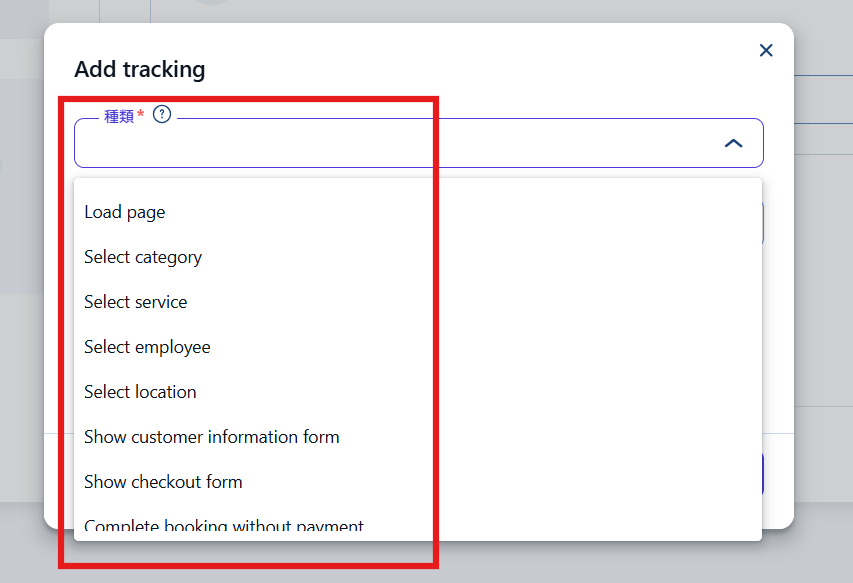Image resolution: width=853 pixels, height=583 pixels.
Task: Click the "Add tracking" dialog title
Action: (x=139, y=70)
